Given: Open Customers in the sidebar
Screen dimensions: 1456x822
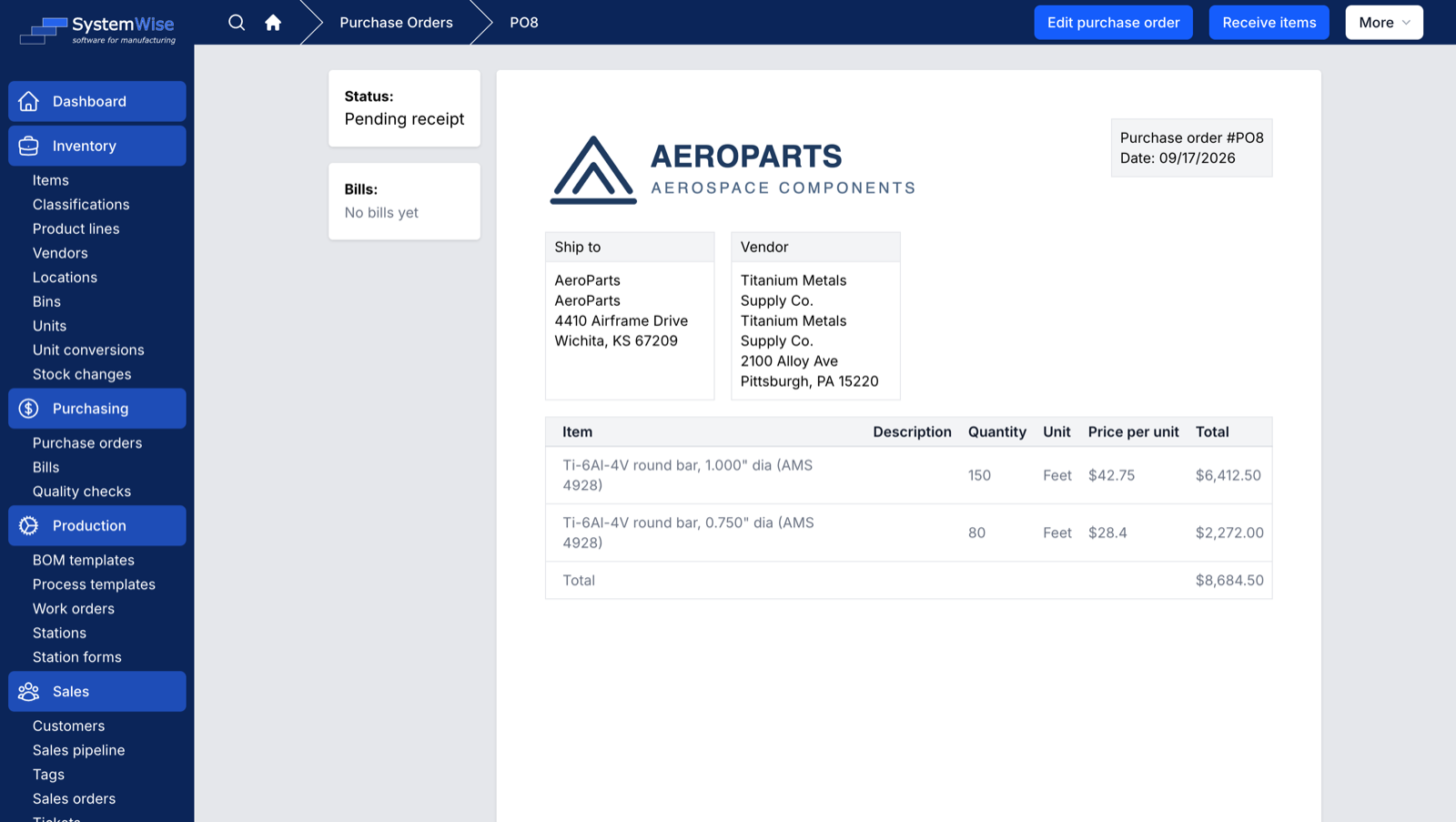Looking at the screenshot, I should (x=68, y=726).
